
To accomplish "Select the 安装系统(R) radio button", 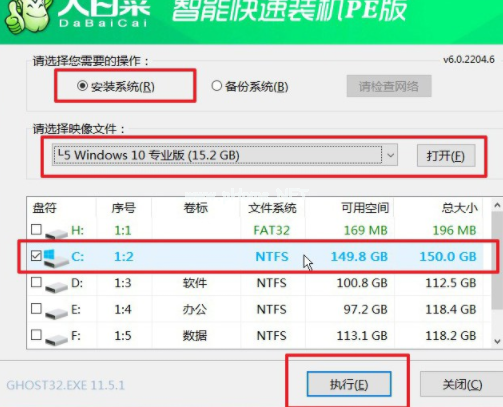I will [x=82, y=86].
